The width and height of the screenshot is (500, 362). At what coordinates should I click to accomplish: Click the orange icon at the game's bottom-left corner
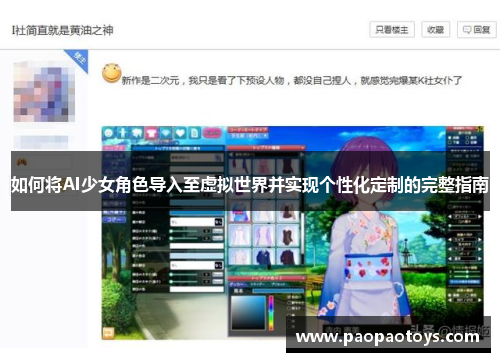click(108, 332)
